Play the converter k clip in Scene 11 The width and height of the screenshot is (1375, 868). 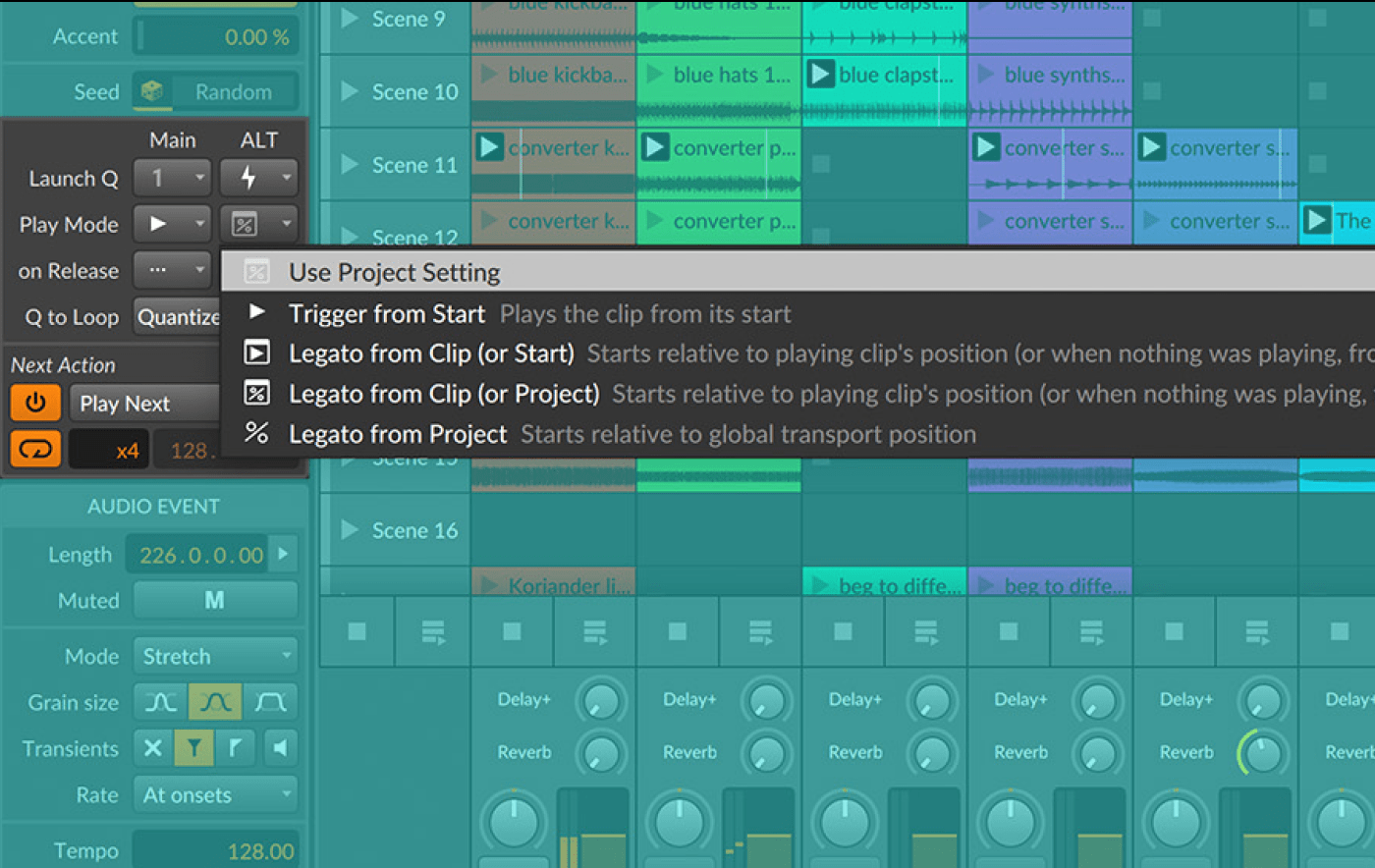[x=489, y=147]
